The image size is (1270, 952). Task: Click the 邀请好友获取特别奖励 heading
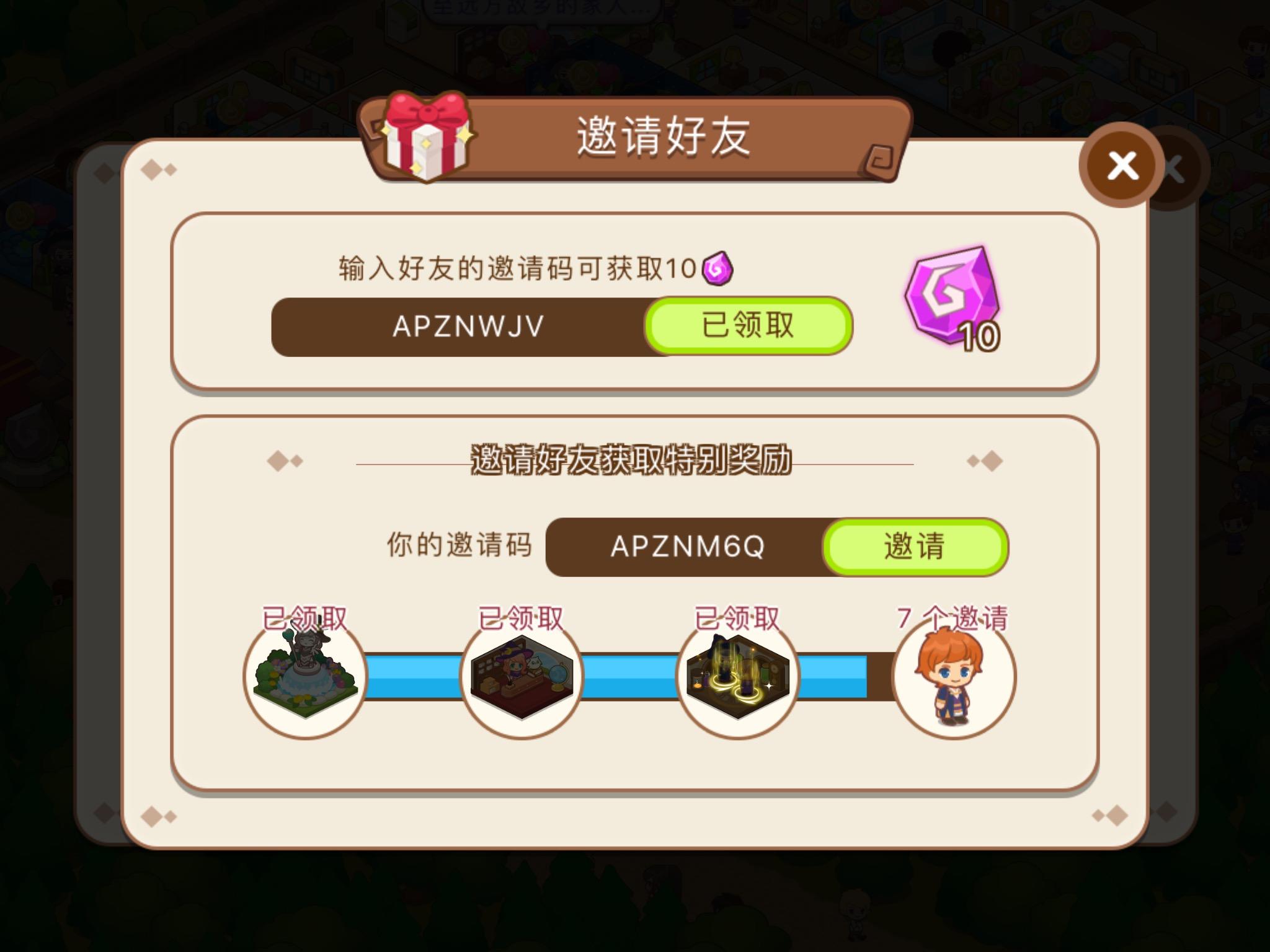pos(631,461)
